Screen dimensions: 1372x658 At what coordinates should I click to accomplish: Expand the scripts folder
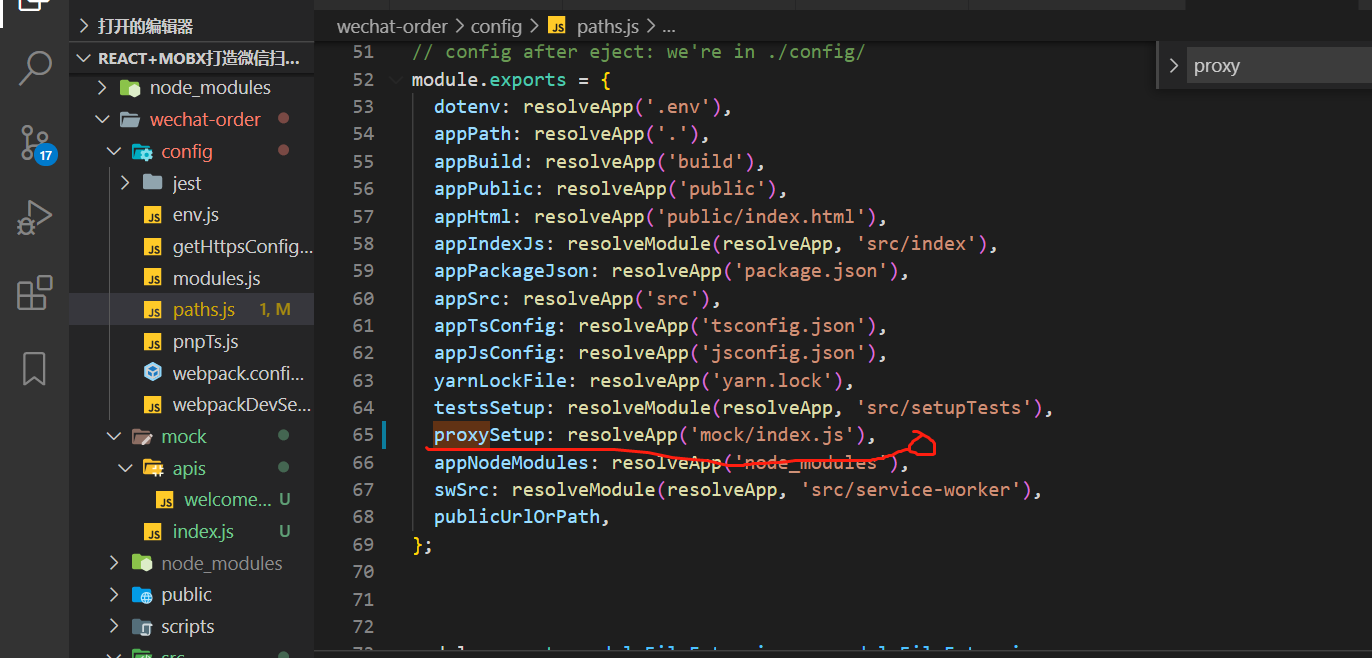pyautogui.click(x=113, y=627)
